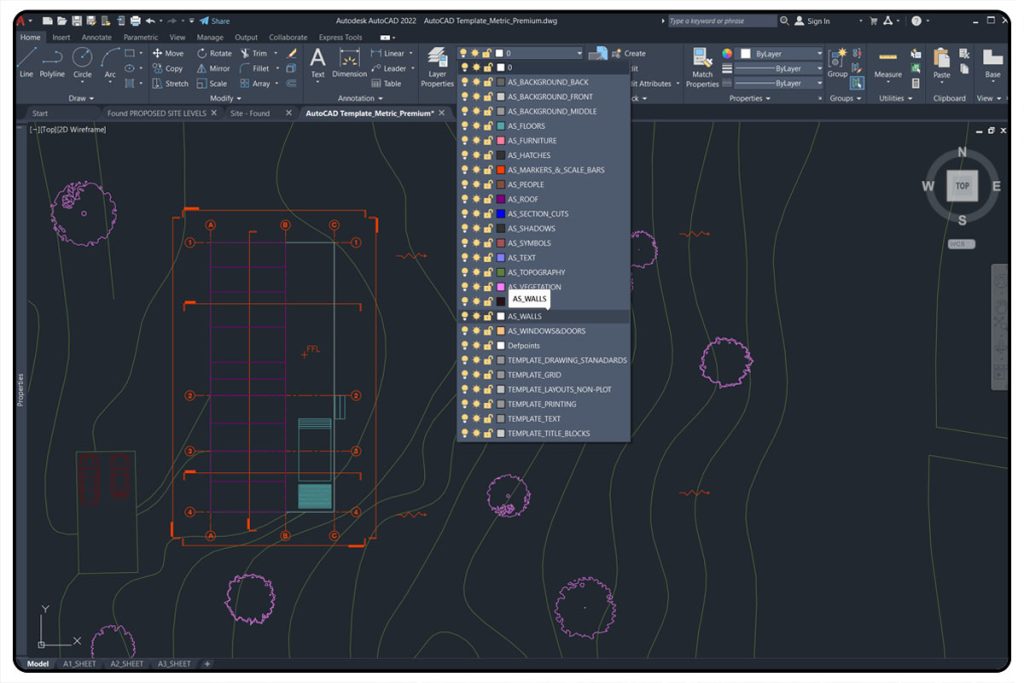Open the Parametric ribbon tab
Image resolution: width=1024 pixels, height=683 pixels.
pos(140,37)
